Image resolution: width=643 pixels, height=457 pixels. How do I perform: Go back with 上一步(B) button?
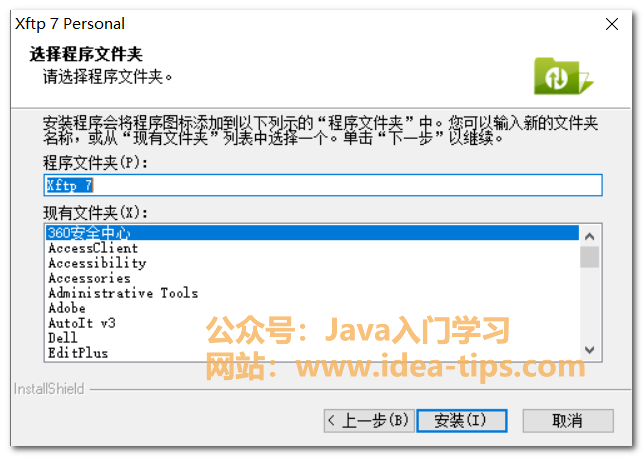pyautogui.click(x=369, y=420)
